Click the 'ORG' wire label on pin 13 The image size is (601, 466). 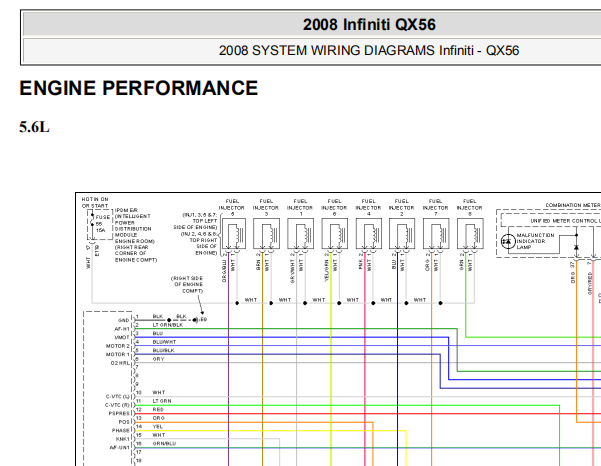(158, 418)
